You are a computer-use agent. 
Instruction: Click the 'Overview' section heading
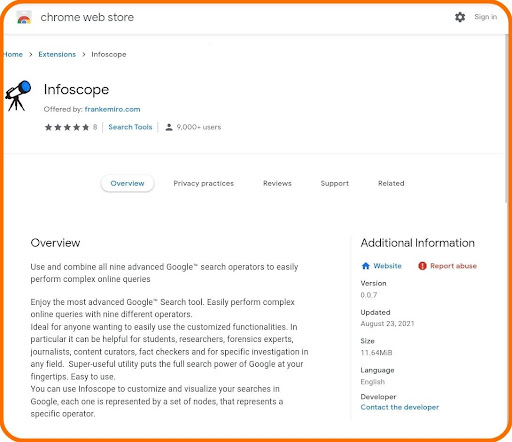pos(55,243)
